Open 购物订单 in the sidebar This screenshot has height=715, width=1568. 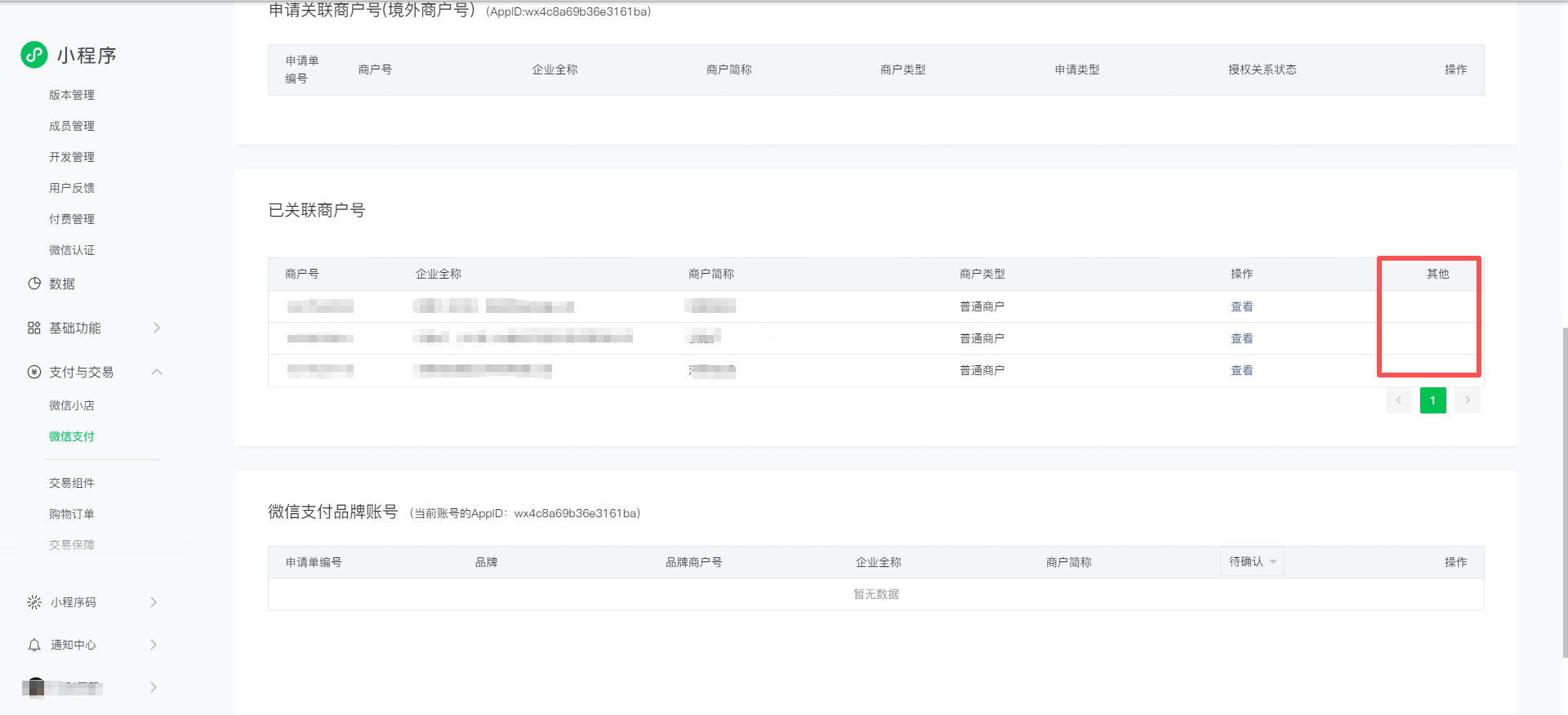72,514
